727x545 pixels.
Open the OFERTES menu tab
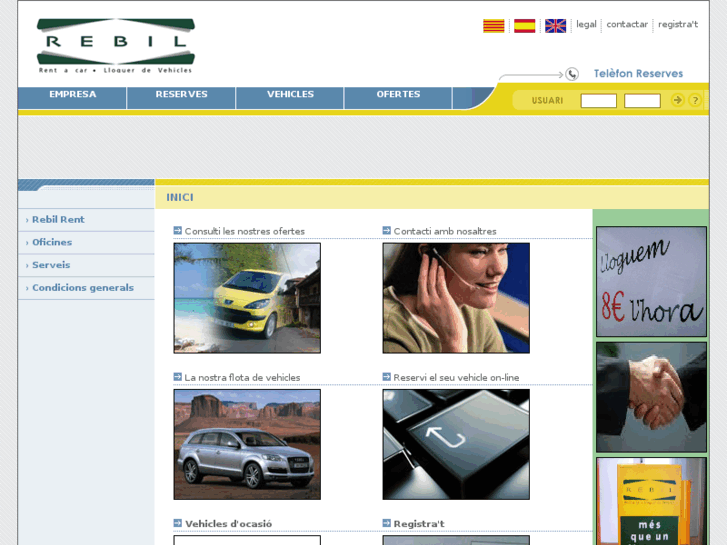(398, 97)
